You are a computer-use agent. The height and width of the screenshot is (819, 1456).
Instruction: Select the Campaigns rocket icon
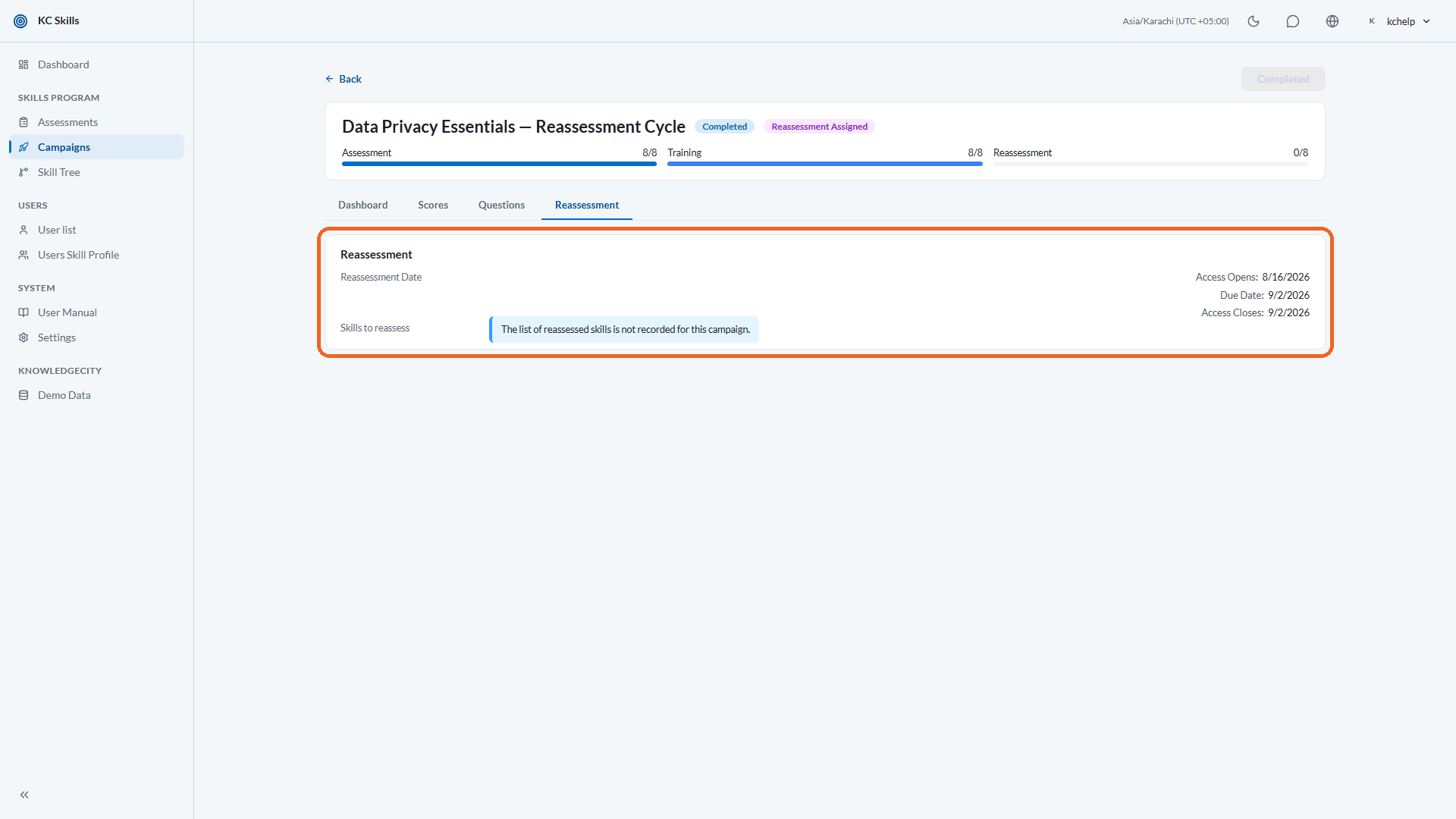coord(24,147)
